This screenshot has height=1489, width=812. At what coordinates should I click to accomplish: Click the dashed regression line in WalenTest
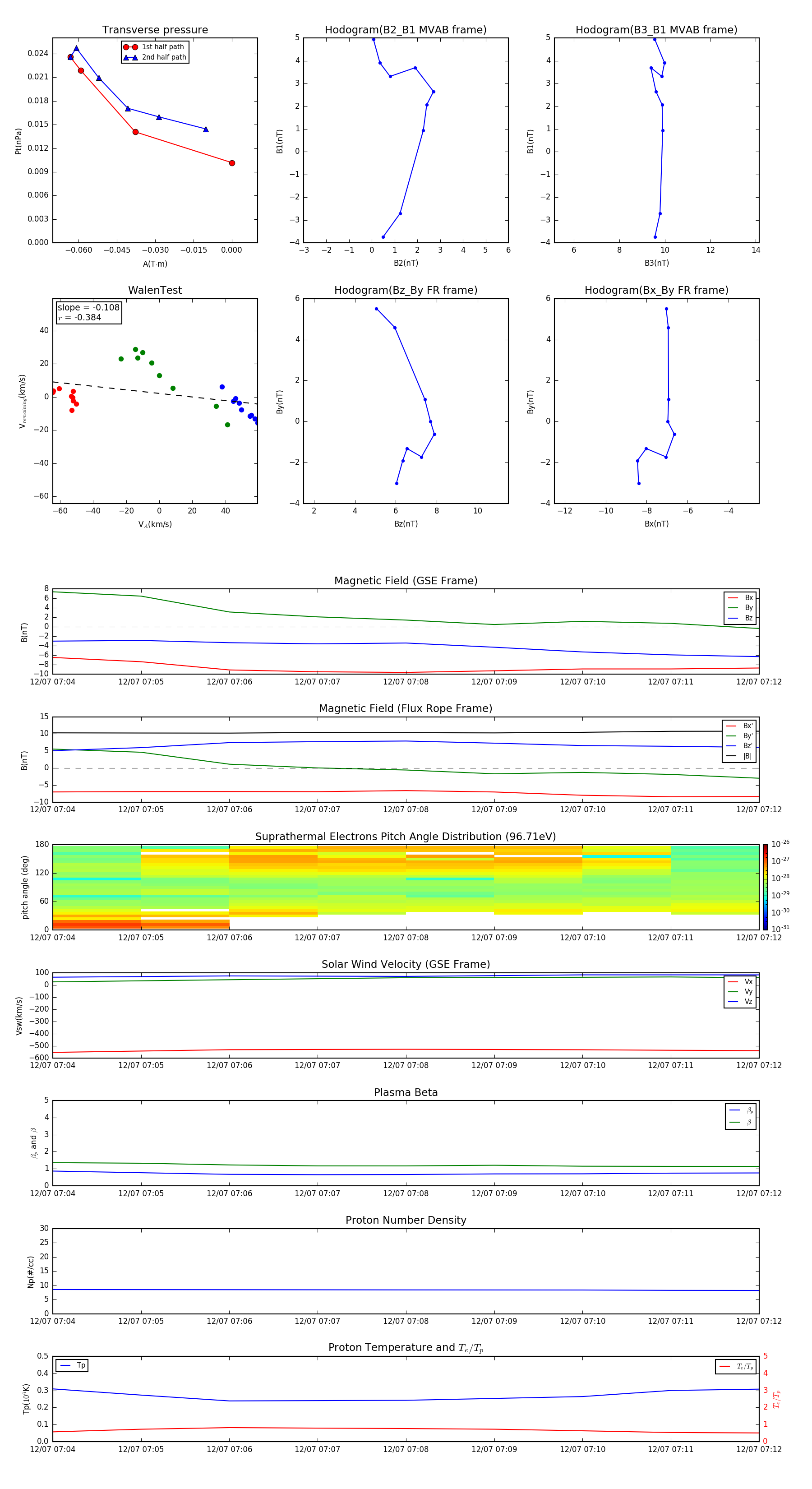point(155,393)
